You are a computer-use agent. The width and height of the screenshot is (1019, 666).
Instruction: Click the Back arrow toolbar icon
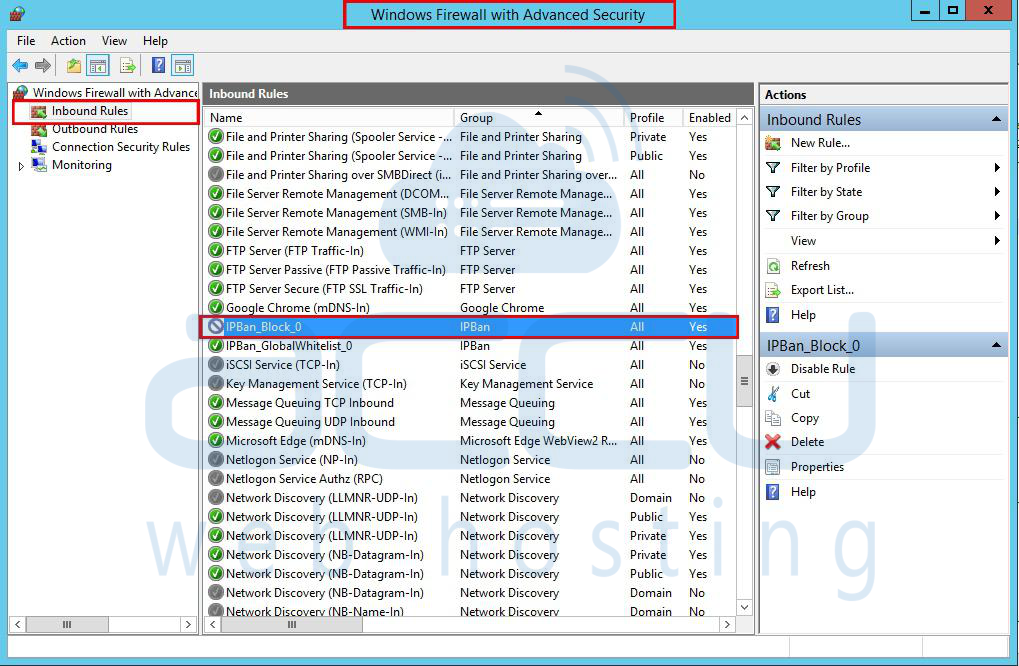[20, 66]
